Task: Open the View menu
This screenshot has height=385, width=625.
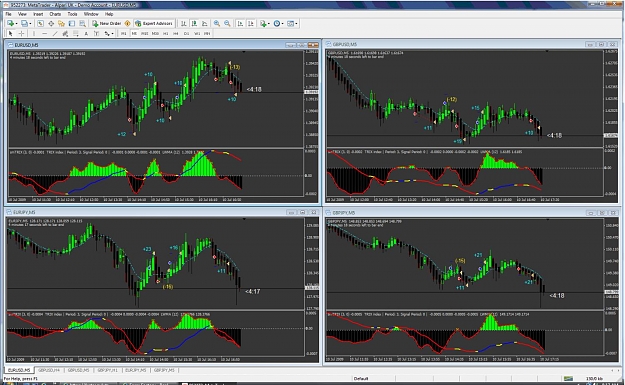Action: pyautogui.click(x=22, y=14)
